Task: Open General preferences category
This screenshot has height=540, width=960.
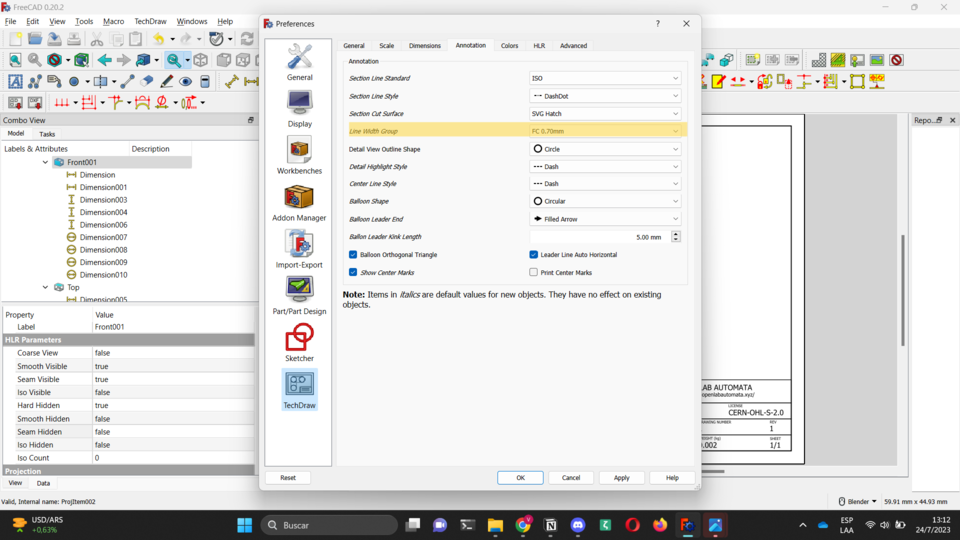Action: [299, 62]
